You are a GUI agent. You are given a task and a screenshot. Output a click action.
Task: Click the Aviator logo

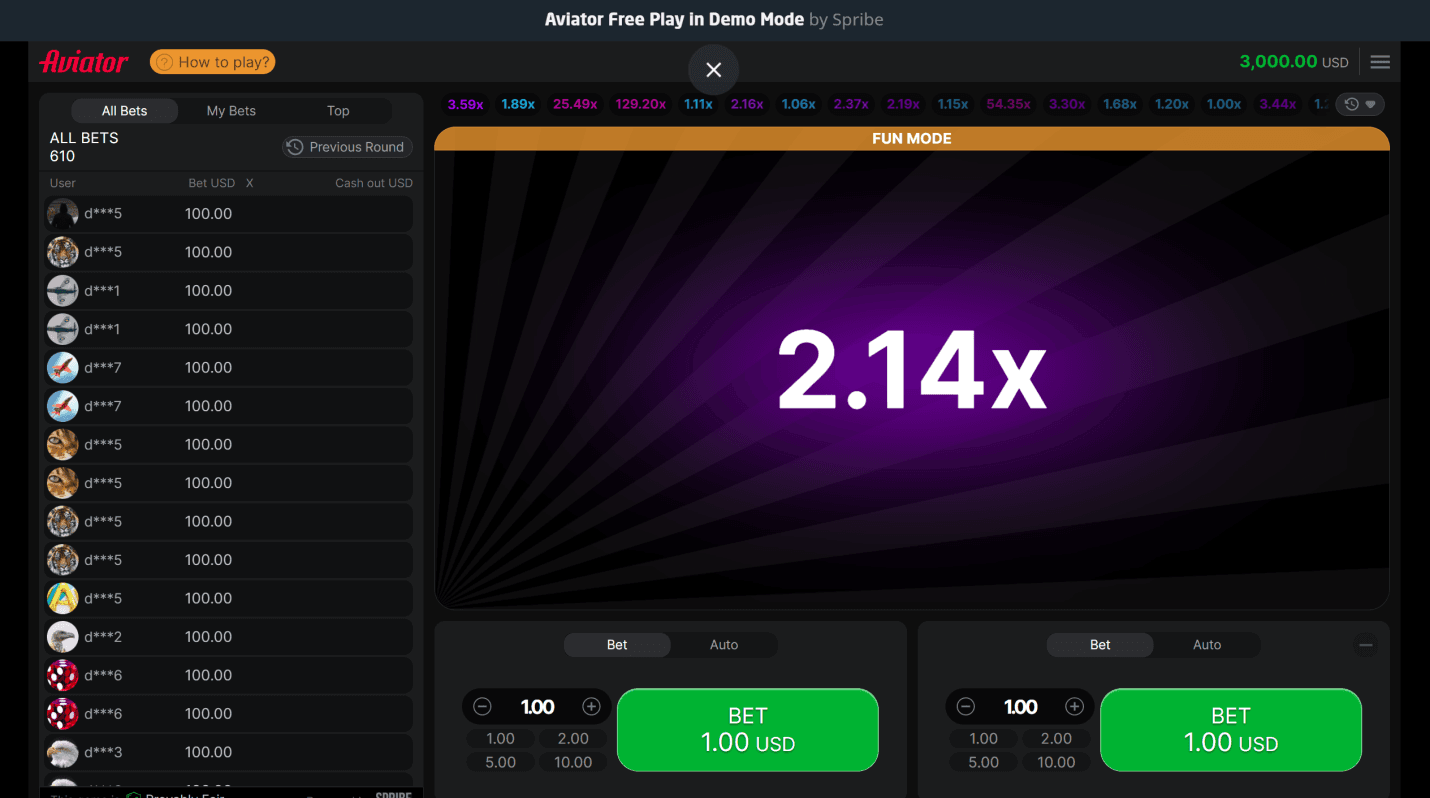point(84,62)
